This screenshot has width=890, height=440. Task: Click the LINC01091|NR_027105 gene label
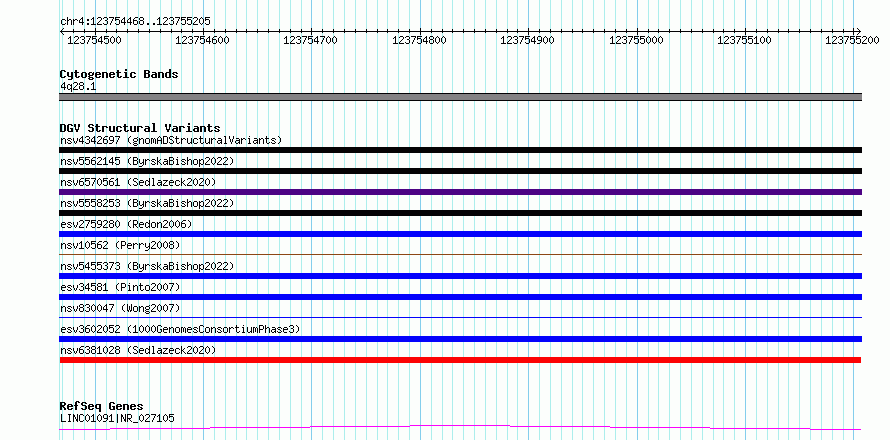117,419
